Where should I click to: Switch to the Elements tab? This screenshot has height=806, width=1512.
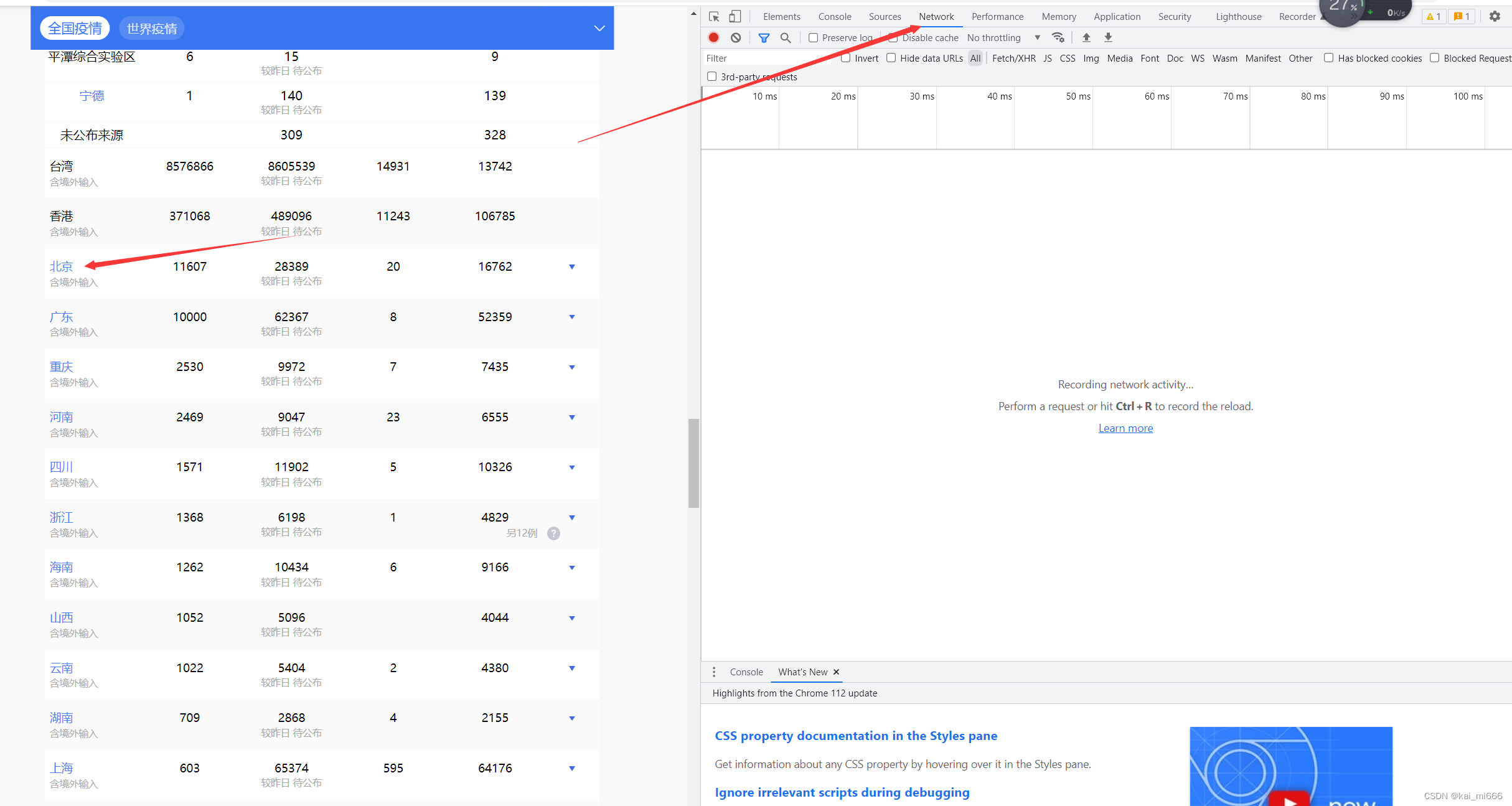coord(782,17)
